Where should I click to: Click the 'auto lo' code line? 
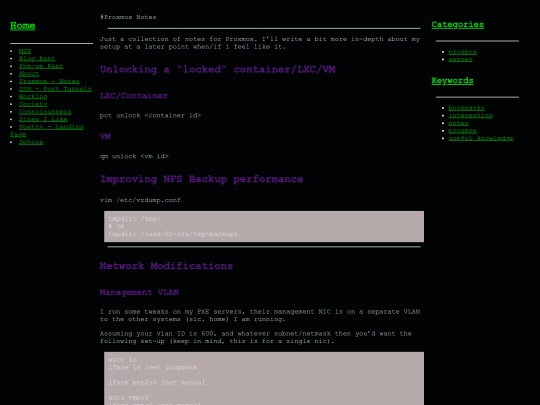(122, 360)
